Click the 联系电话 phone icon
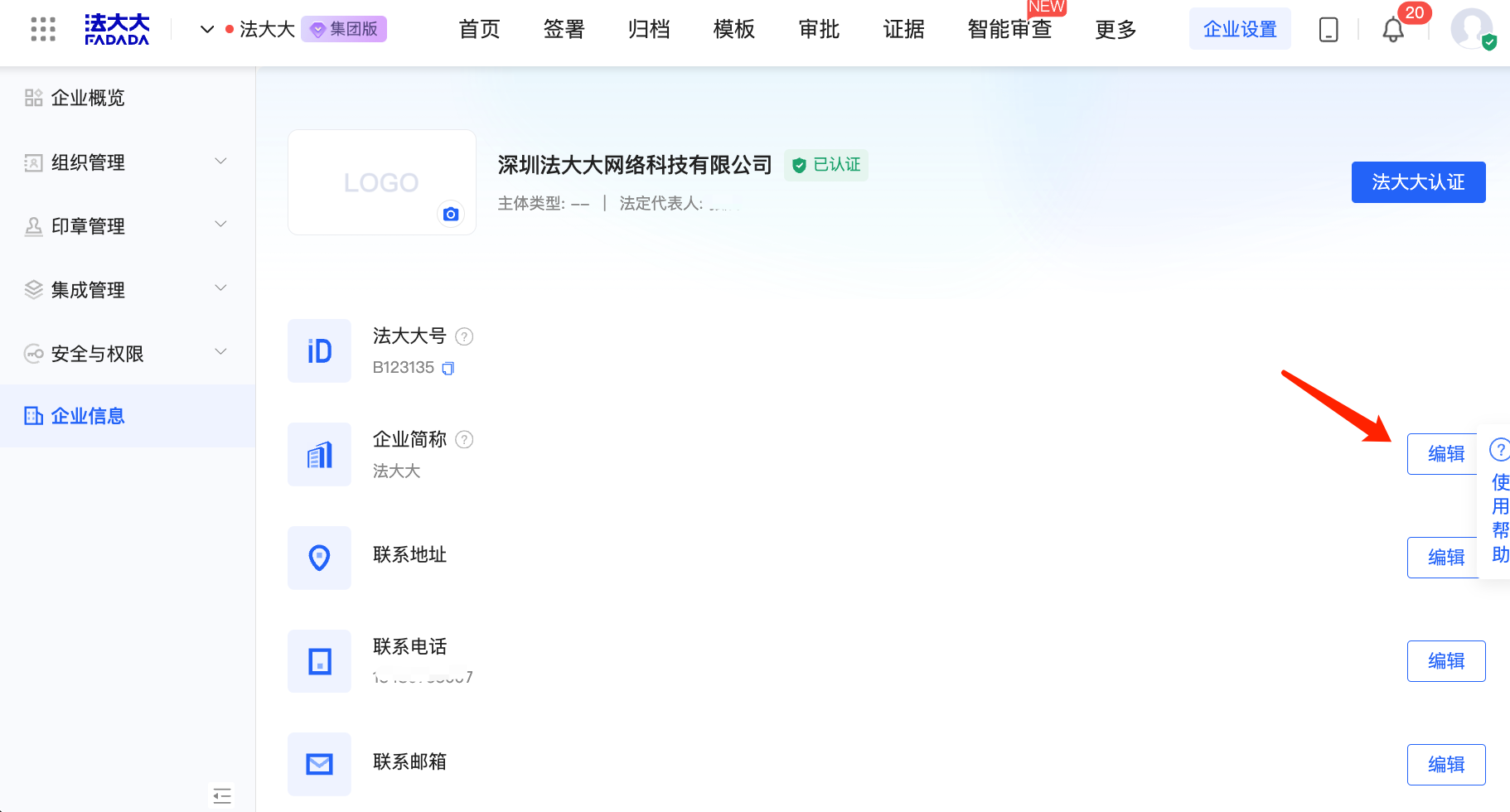Screen dimensions: 1510x812 coord(320,661)
